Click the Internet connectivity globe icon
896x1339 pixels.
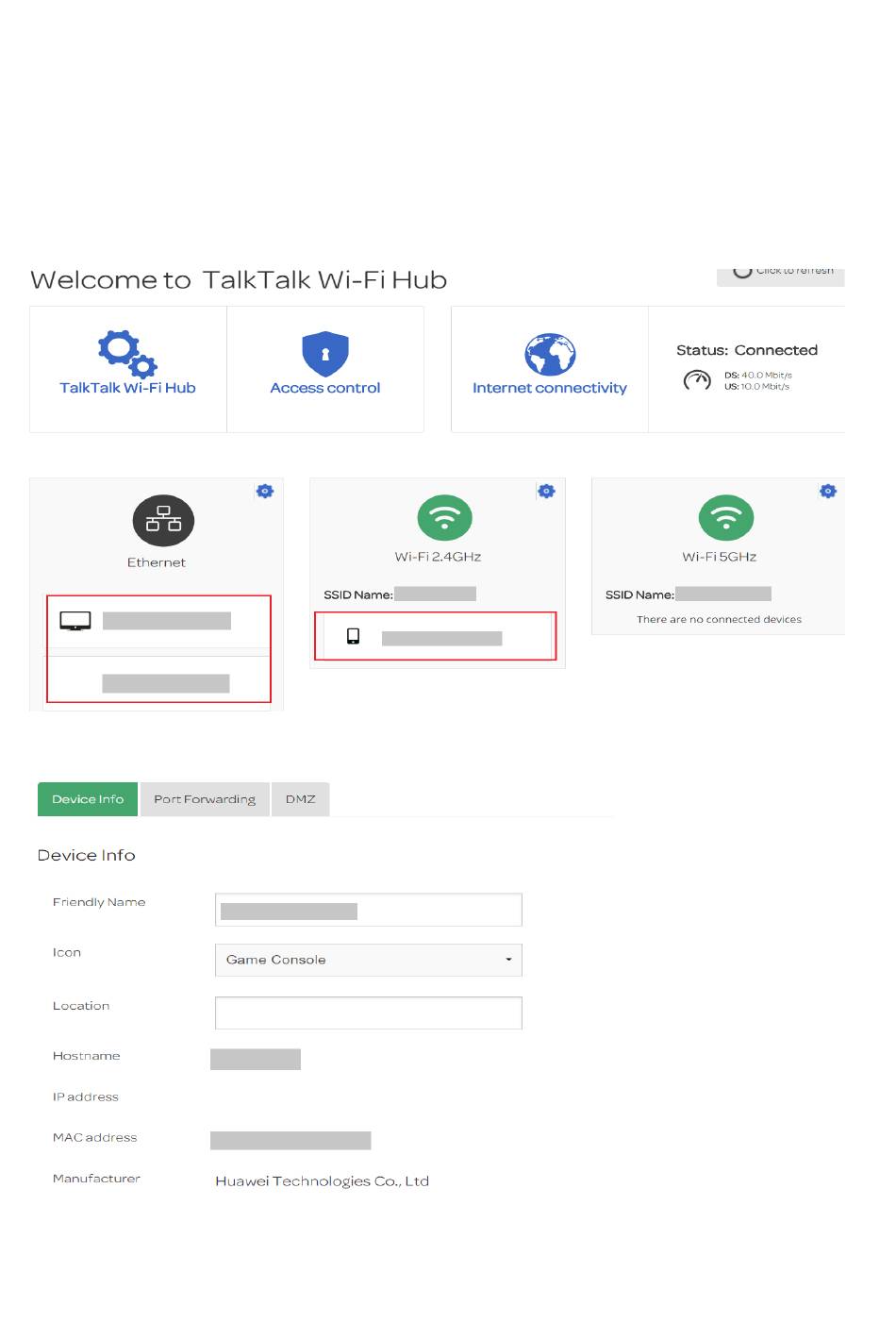tap(550, 355)
